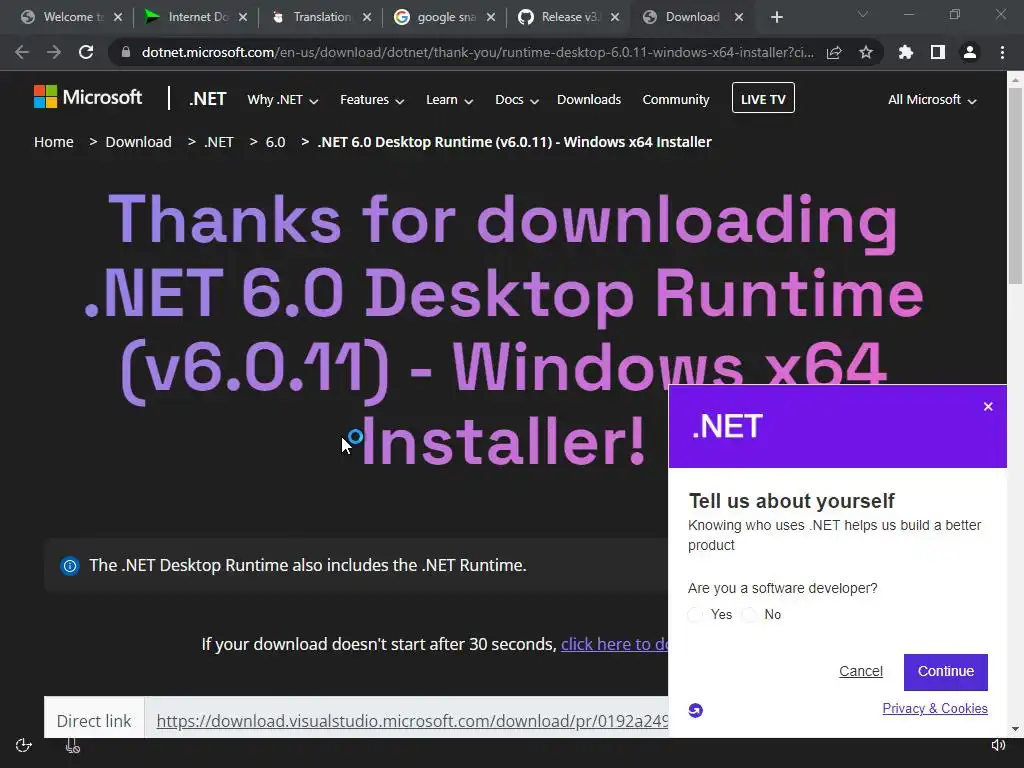Go to .NET breadcrumb
Screen dimensions: 1024x768
(219, 142)
